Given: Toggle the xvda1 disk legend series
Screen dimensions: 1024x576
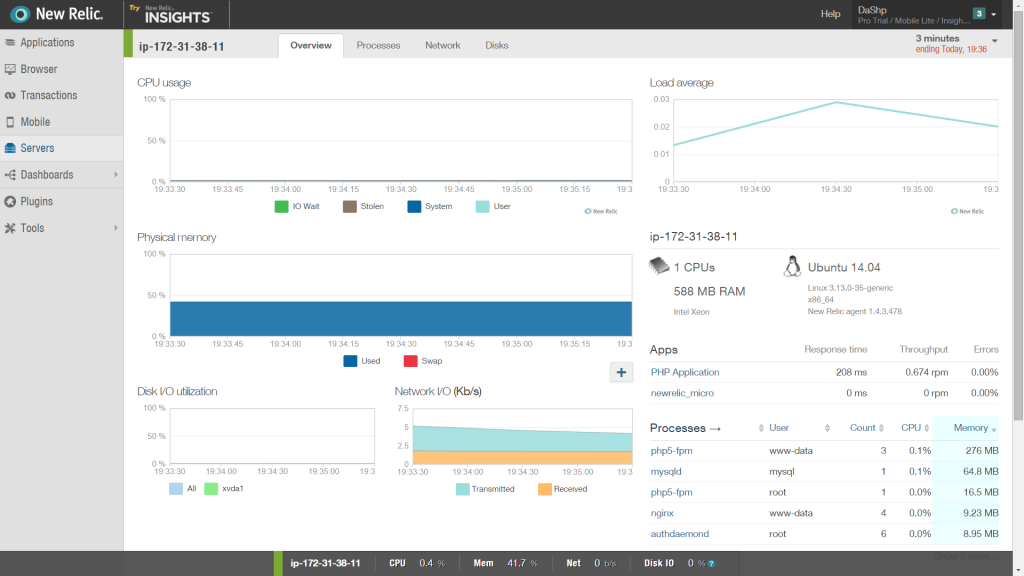Looking at the screenshot, I should pyautogui.click(x=224, y=488).
